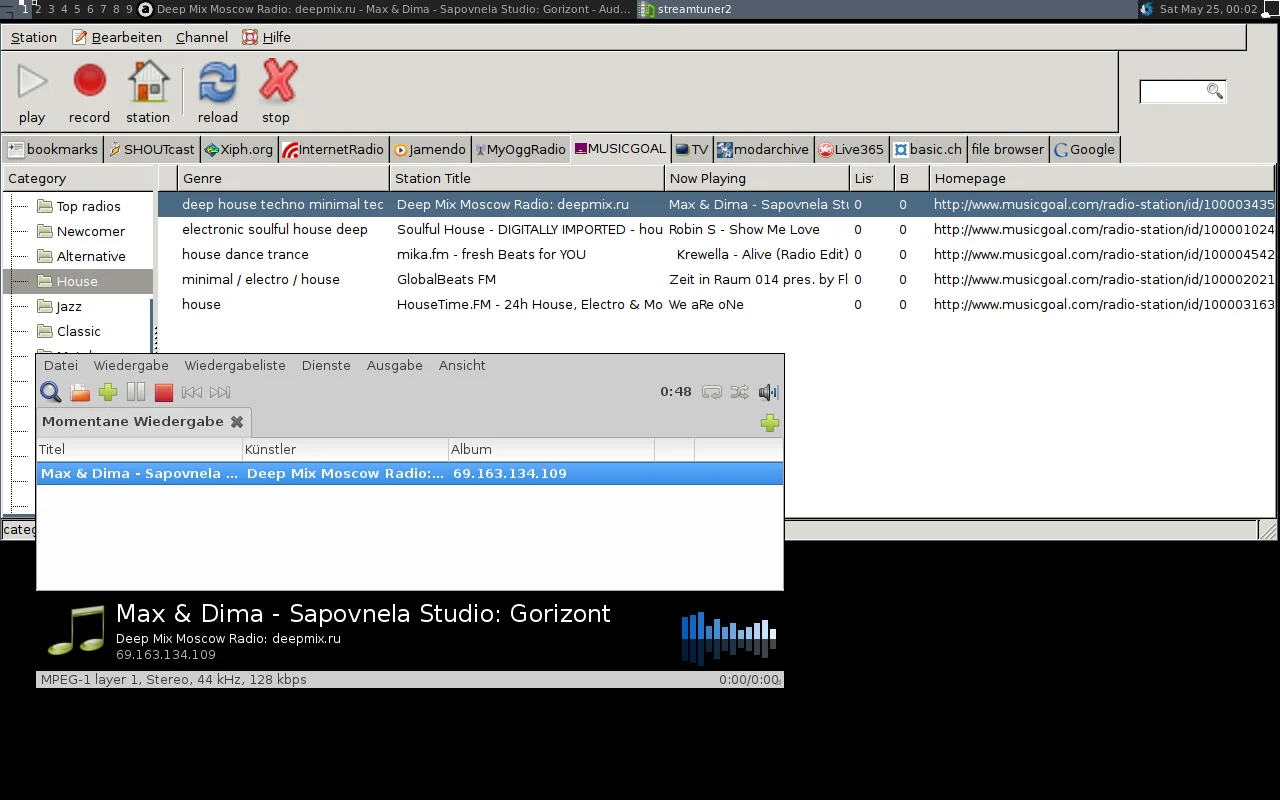
Task: Click the open files folder icon in Audacious
Action: tap(80, 392)
